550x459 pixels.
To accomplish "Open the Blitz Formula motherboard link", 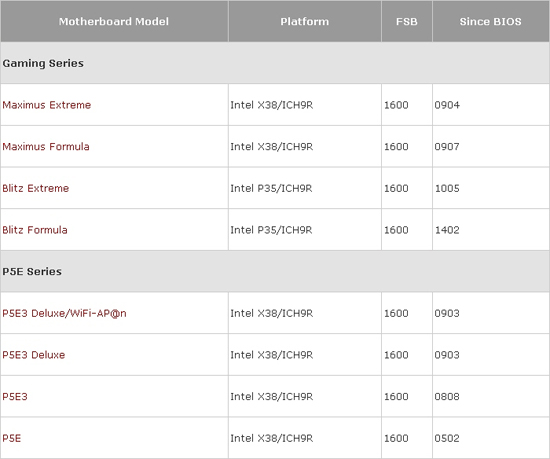I will pos(35,230).
